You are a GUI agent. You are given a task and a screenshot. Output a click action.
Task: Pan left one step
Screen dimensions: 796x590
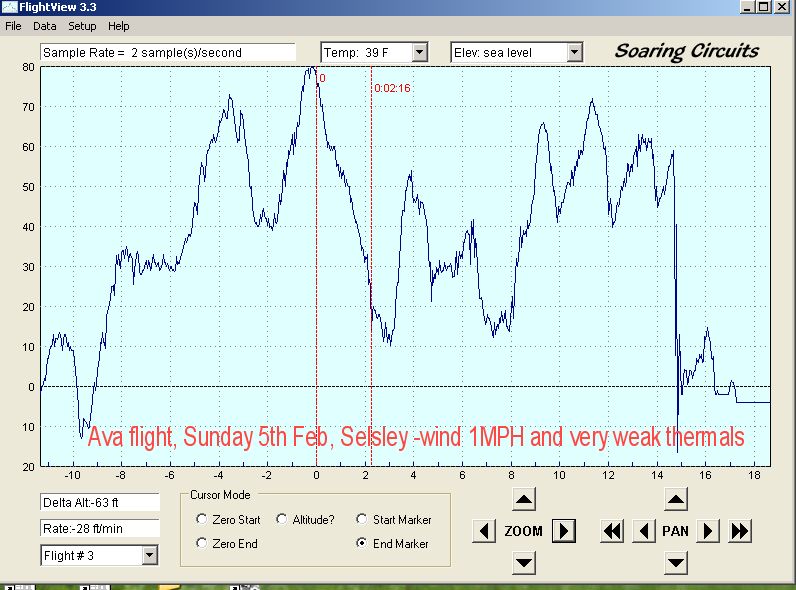click(644, 531)
